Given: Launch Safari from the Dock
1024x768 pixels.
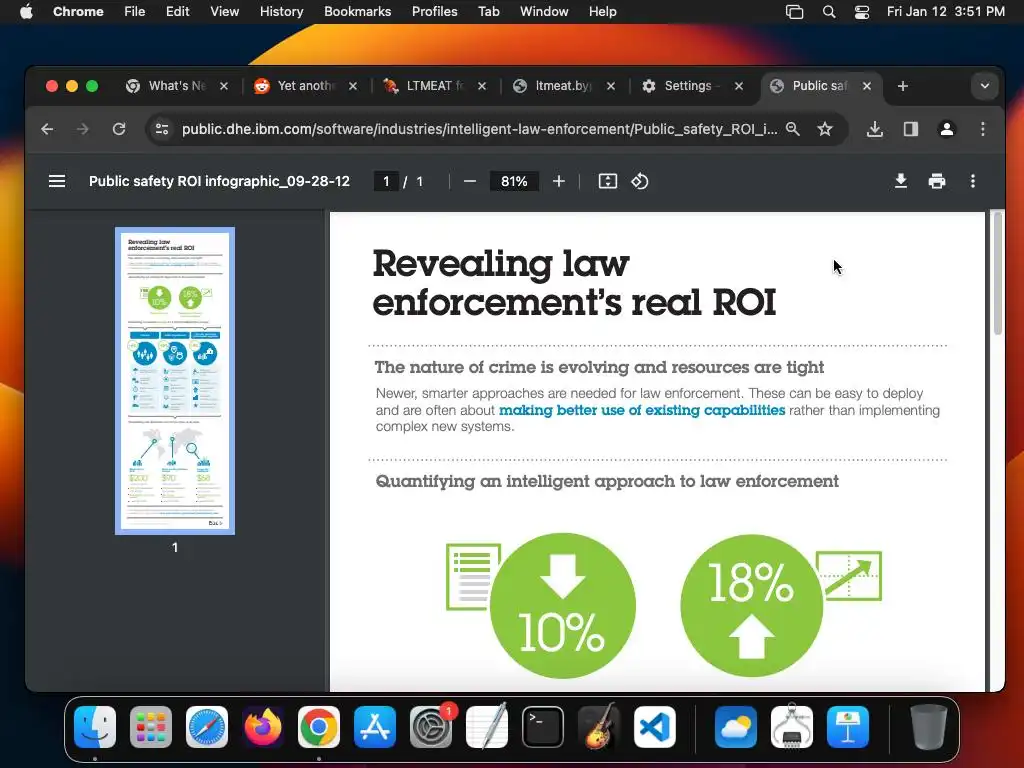Looking at the screenshot, I should (x=207, y=727).
